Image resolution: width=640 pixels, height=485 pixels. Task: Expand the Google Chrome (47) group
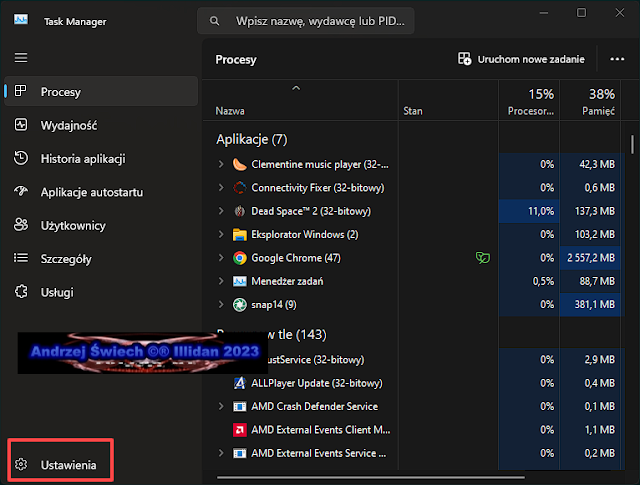click(221, 258)
